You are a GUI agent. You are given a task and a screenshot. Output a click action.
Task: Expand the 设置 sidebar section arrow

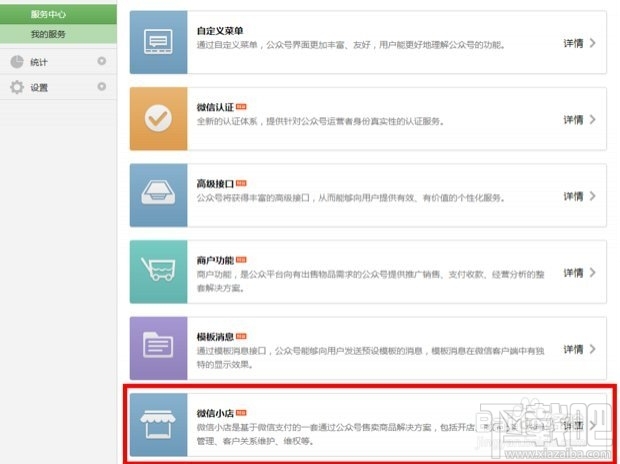[102, 86]
